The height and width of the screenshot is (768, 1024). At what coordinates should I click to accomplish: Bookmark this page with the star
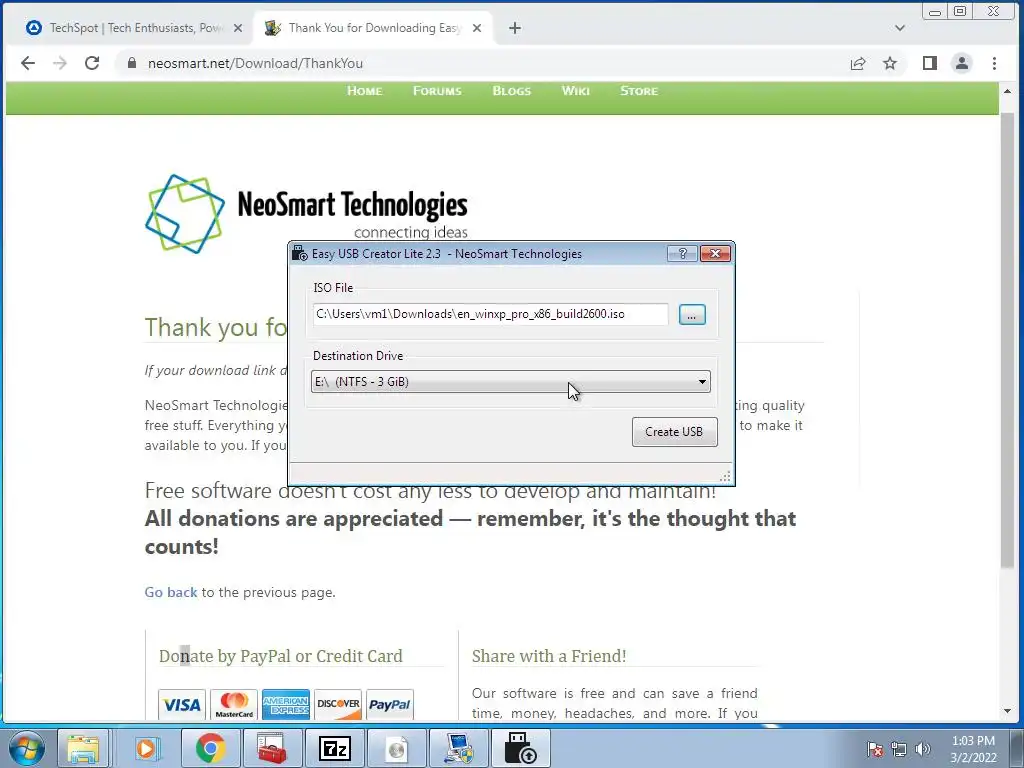[x=889, y=63]
